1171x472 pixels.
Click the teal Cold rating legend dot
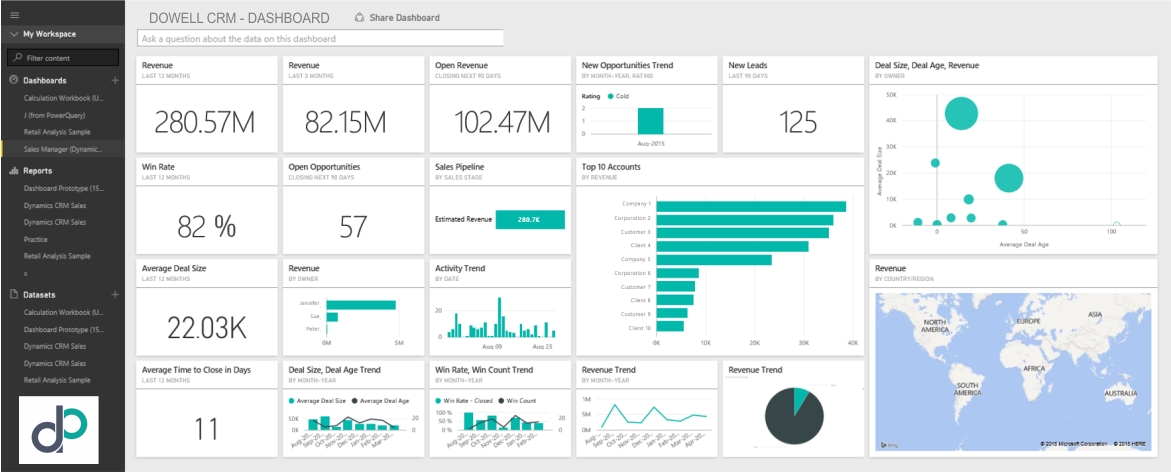(x=610, y=97)
